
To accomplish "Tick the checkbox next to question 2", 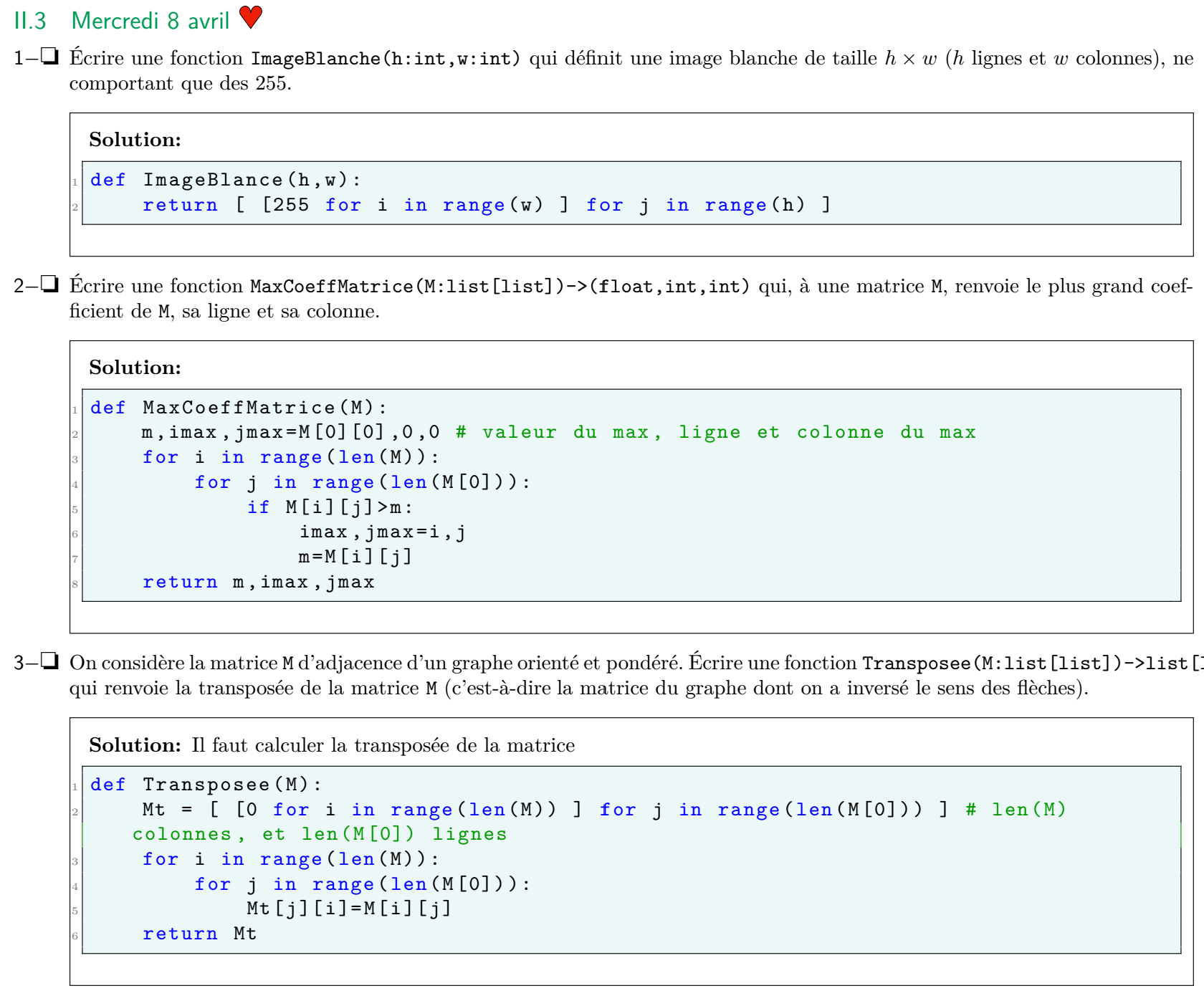I will point(49,284).
